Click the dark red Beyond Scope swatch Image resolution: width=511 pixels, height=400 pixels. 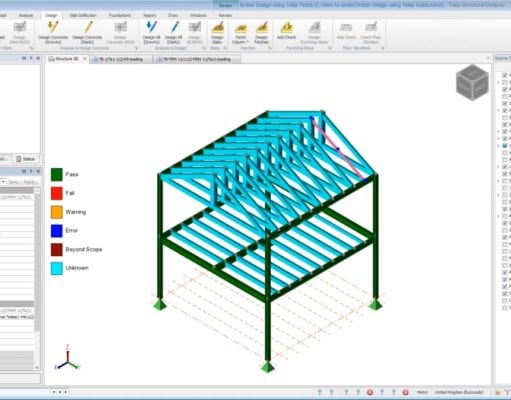click(56, 250)
